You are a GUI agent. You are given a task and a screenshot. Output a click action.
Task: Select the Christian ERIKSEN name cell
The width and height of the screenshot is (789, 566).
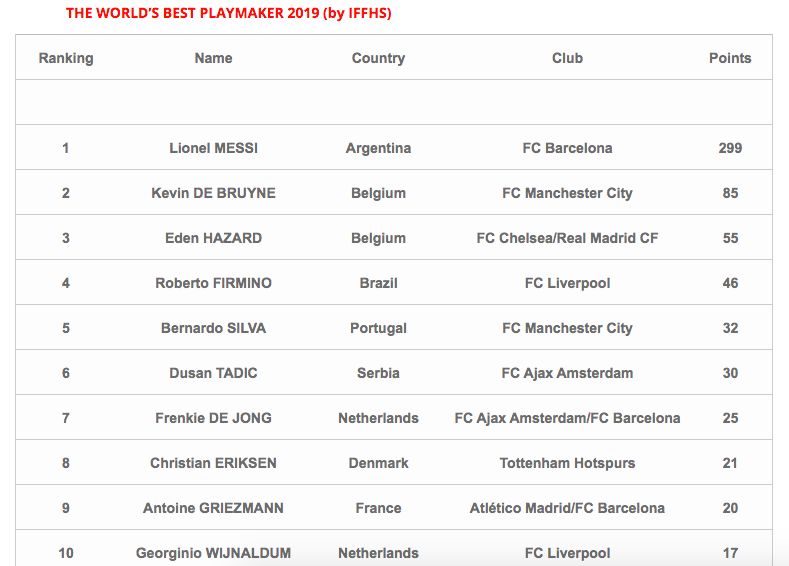(x=213, y=463)
